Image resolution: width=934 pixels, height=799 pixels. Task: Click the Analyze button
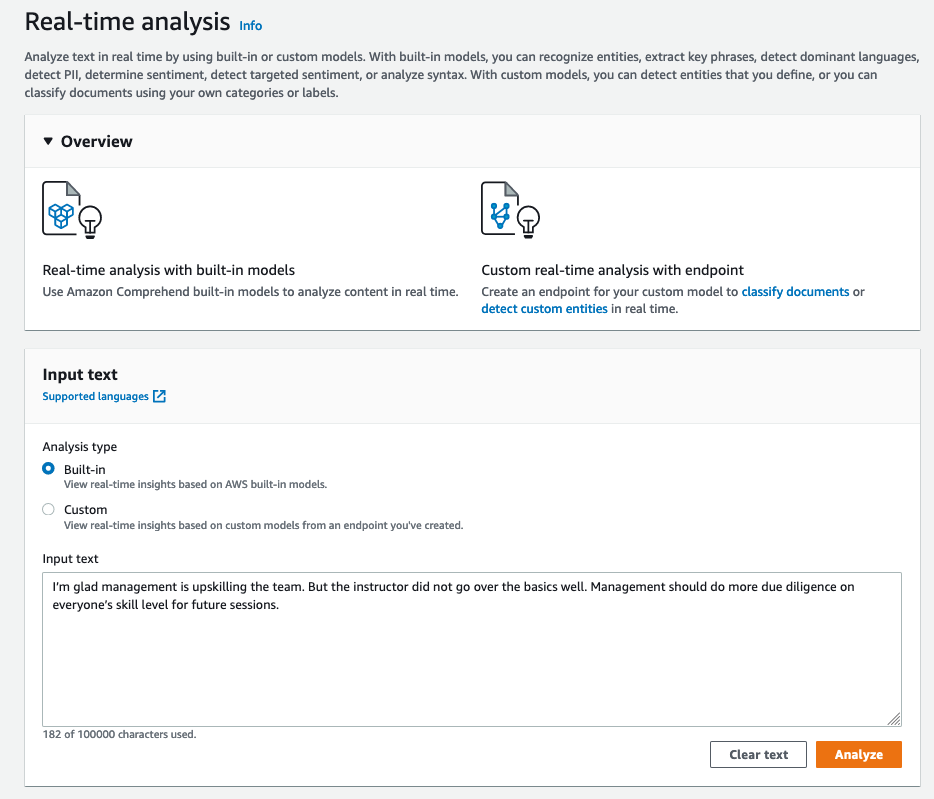click(x=858, y=754)
